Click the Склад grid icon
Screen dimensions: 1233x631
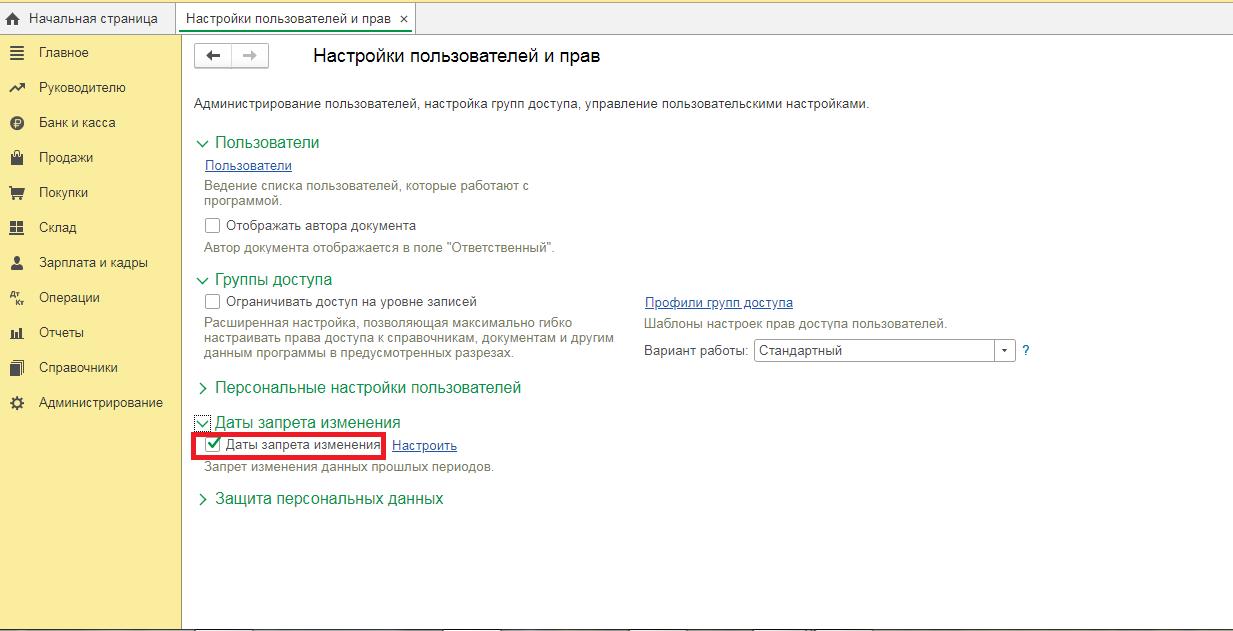16,228
